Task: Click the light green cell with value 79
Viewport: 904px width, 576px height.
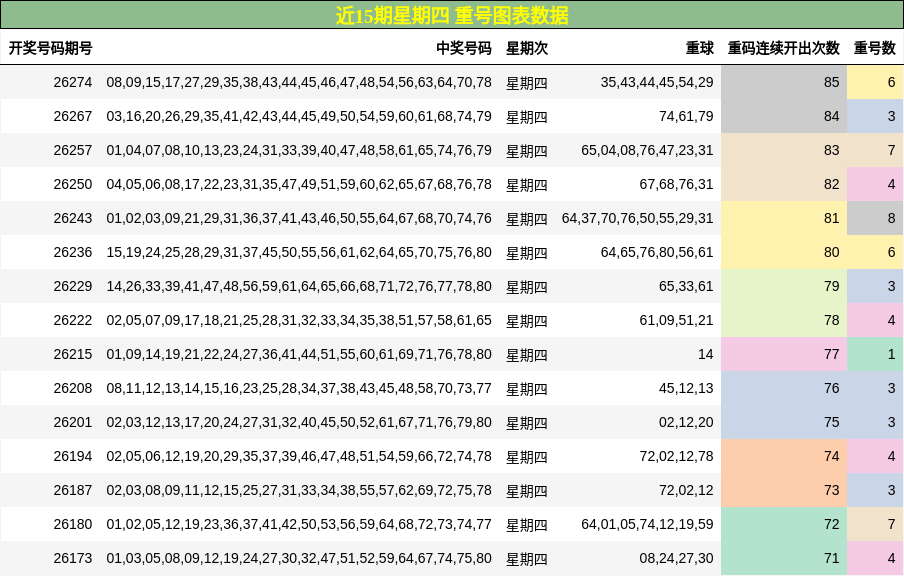Action: coord(784,287)
